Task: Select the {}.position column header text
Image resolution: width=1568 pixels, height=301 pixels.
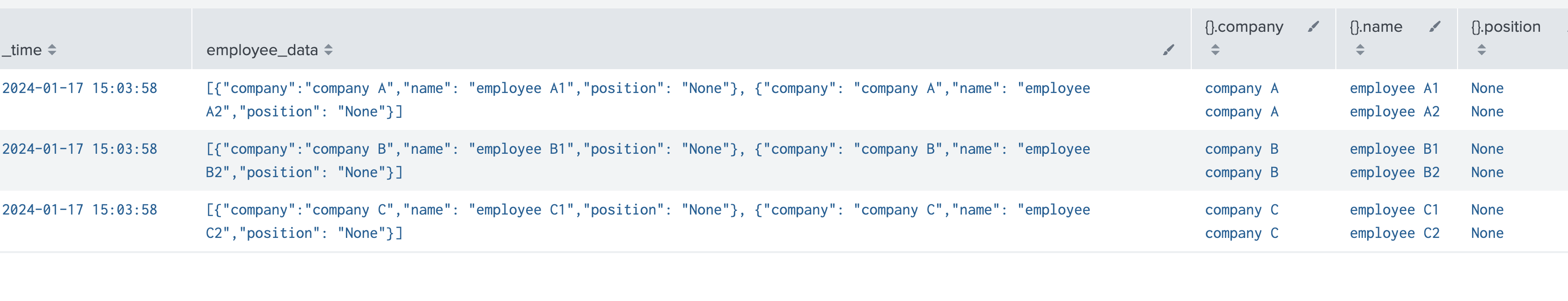Action: point(1505,27)
